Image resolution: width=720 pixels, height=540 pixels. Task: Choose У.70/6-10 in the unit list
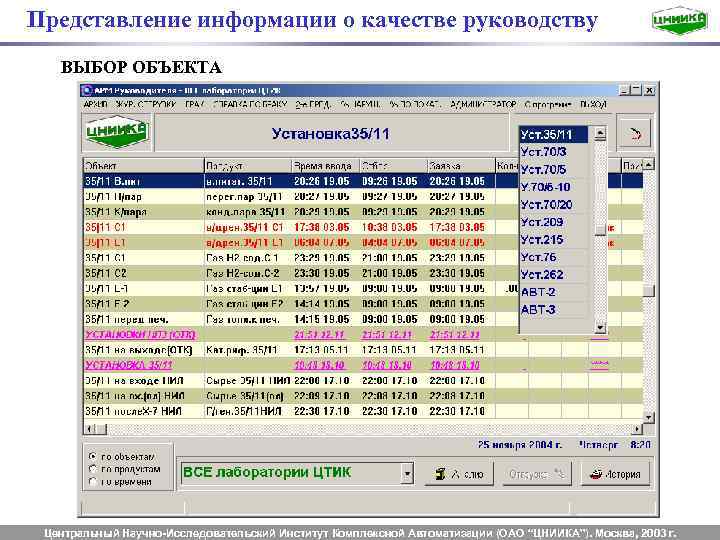click(554, 187)
